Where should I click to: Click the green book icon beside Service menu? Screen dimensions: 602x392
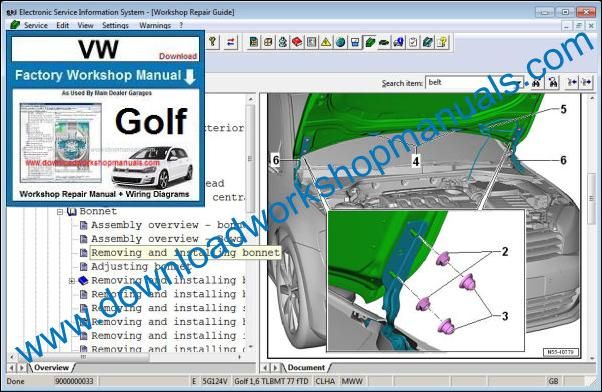coord(15,25)
